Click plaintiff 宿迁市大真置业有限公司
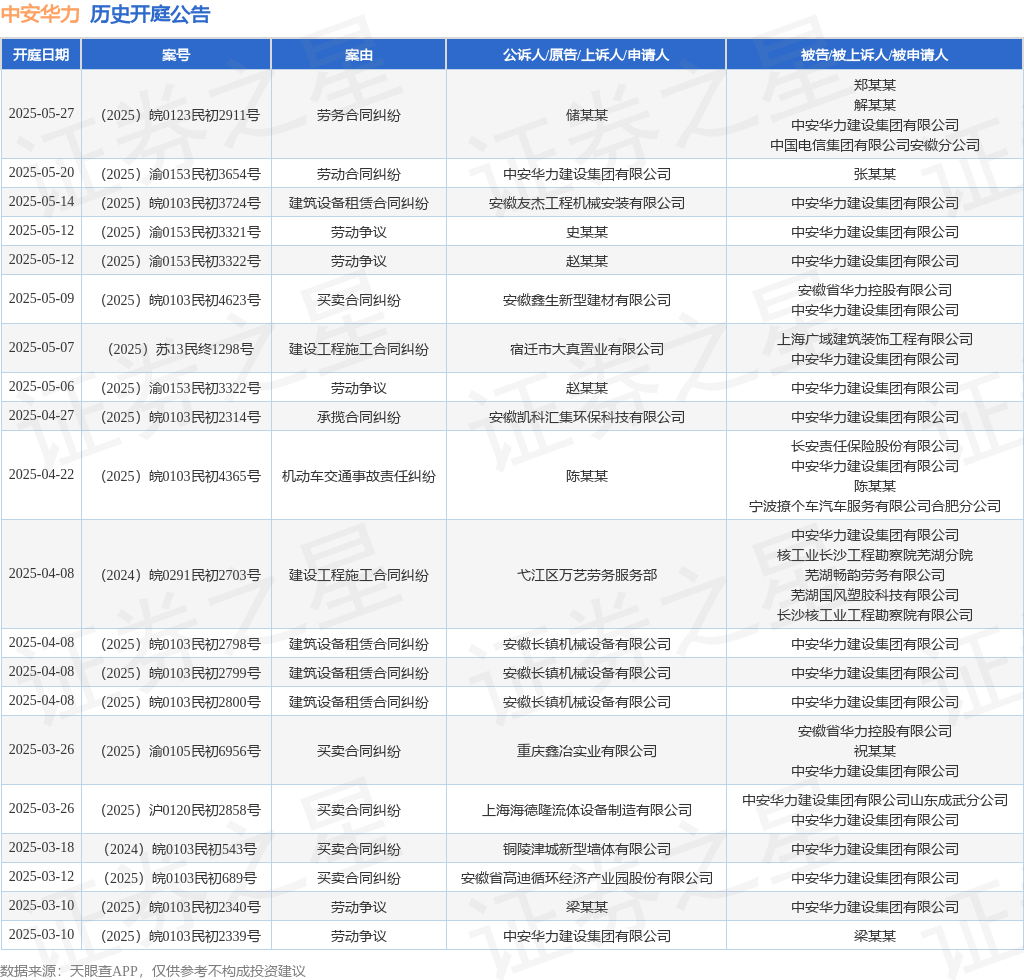This screenshot has width=1024, height=980. [586, 349]
